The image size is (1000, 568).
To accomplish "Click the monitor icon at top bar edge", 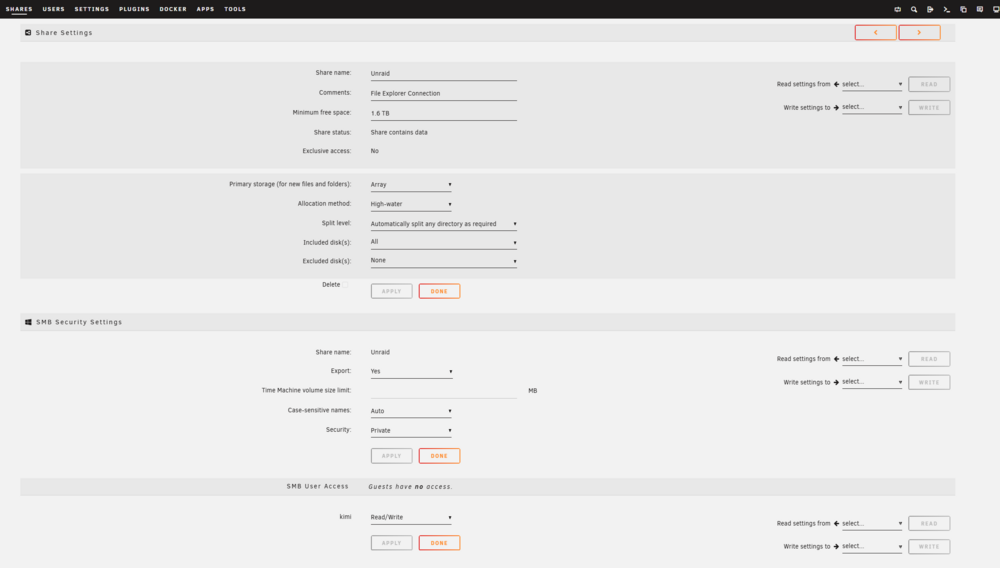I will pos(996,10).
